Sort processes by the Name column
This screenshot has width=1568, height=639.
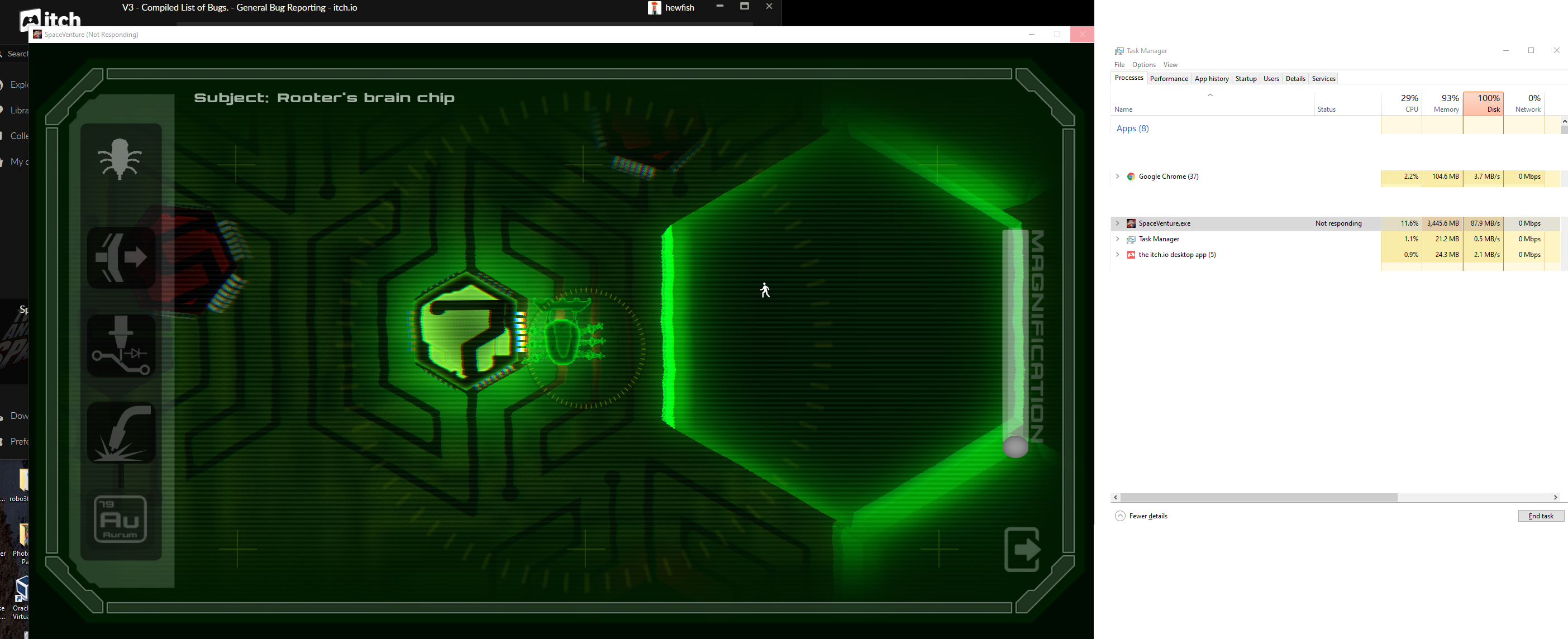point(1212,103)
